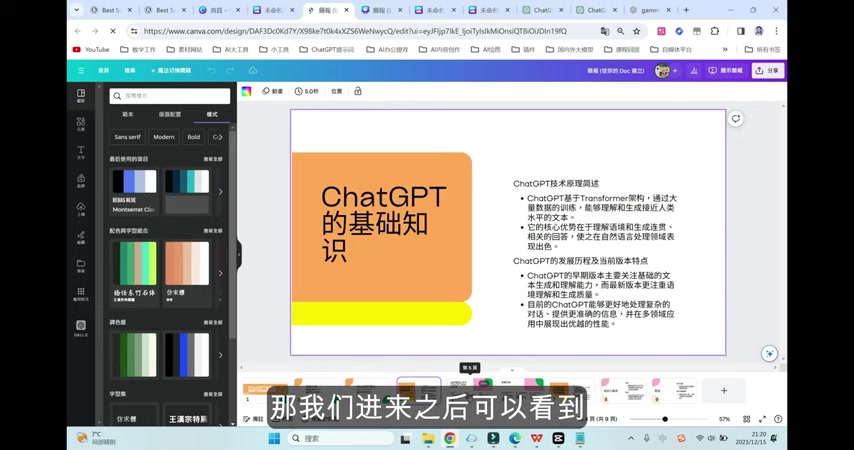The image size is (854, 450).
Task: Open Chrome side panel icon
Action: (741, 31)
